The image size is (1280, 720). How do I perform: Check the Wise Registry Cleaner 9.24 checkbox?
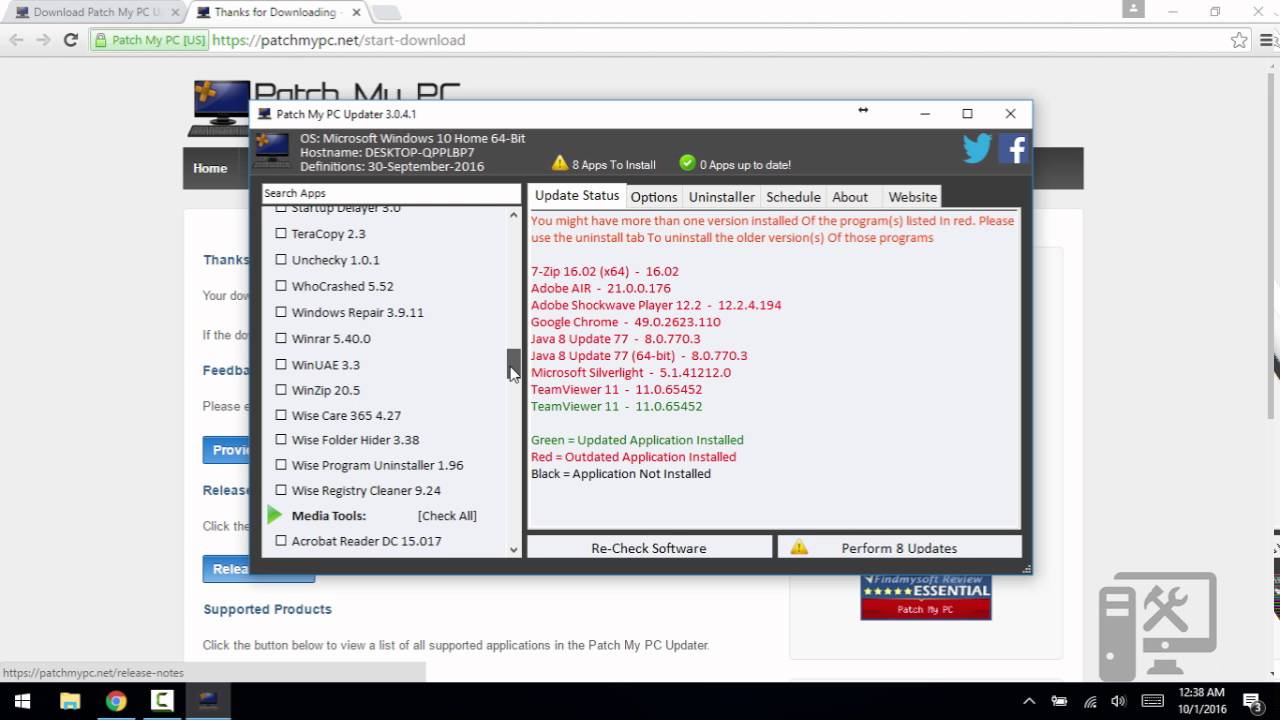[281, 490]
